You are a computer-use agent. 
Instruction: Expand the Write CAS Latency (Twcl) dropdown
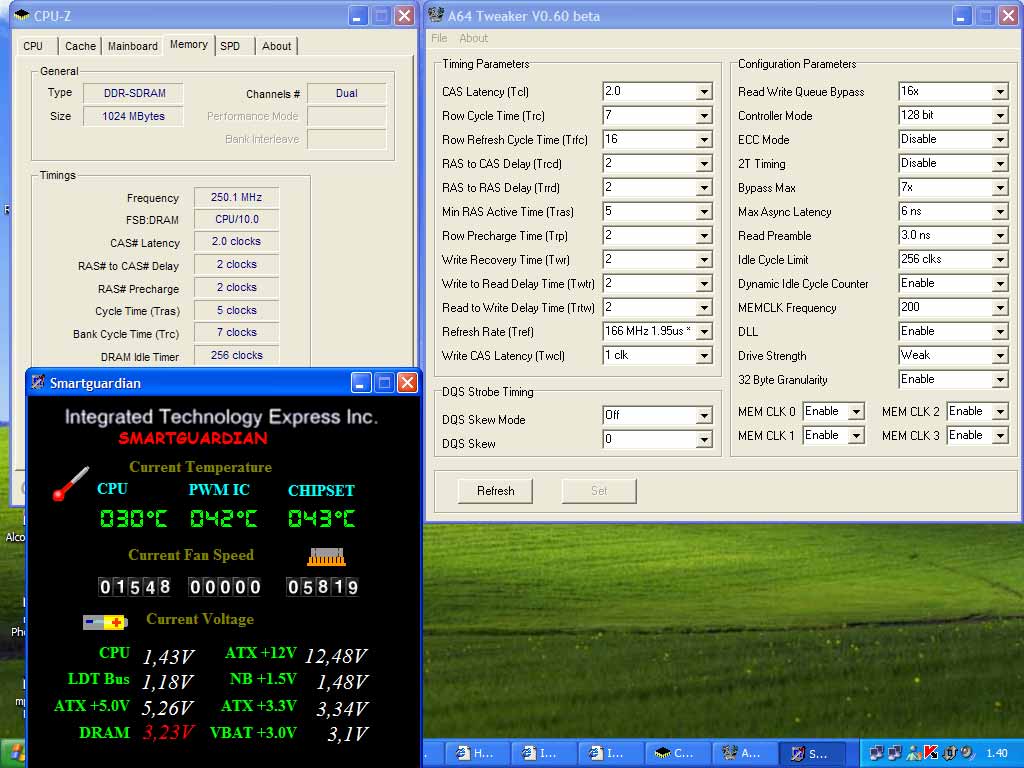coord(704,356)
